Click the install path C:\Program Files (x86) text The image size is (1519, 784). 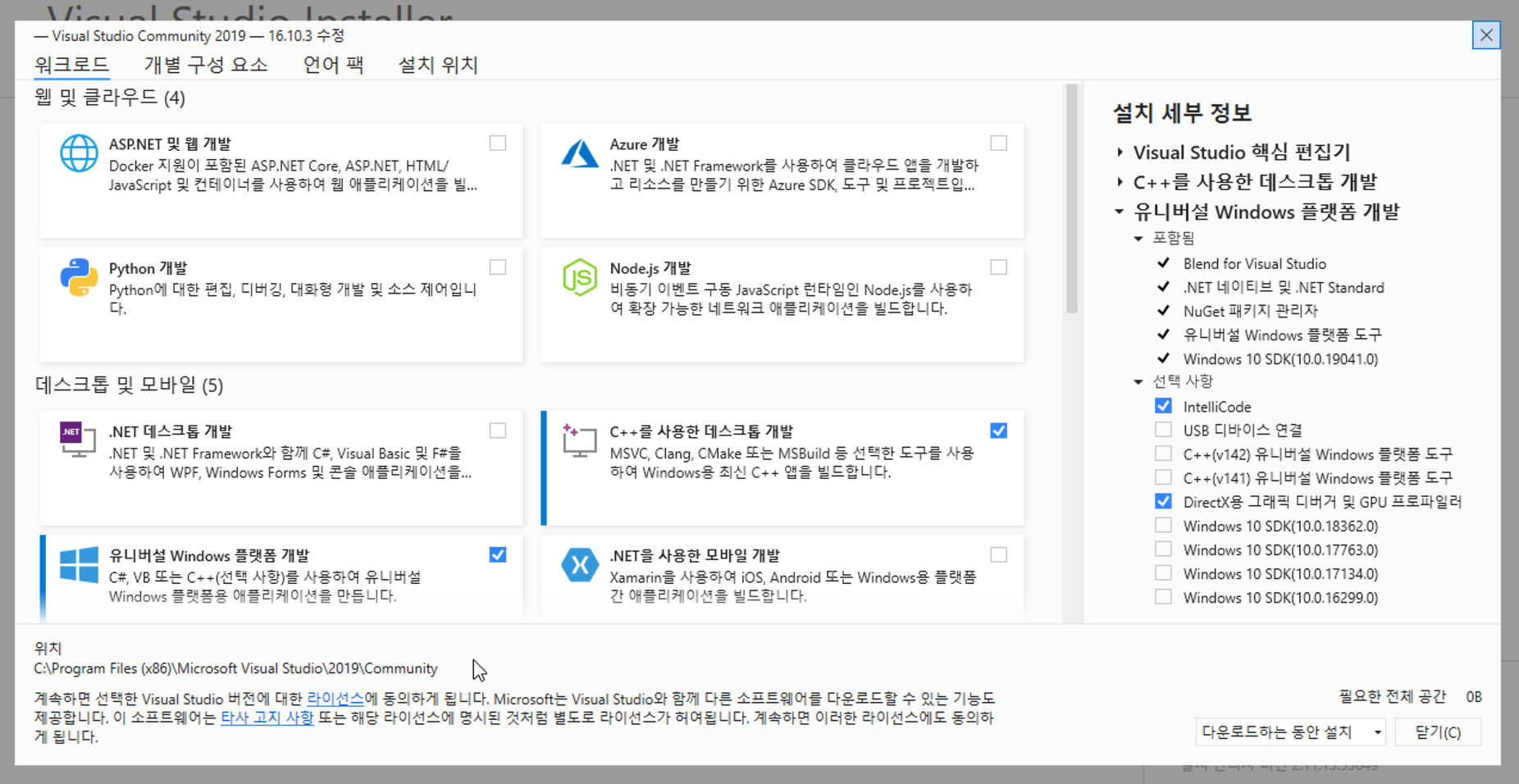pyautogui.click(x=235, y=668)
